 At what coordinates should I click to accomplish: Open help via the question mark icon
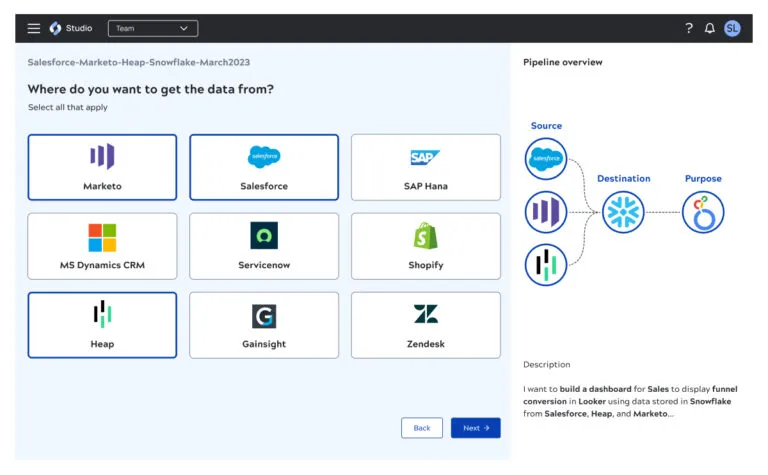click(x=689, y=28)
